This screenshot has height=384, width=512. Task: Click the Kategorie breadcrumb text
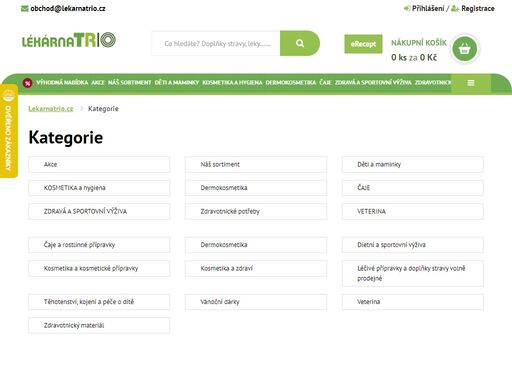point(103,109)
